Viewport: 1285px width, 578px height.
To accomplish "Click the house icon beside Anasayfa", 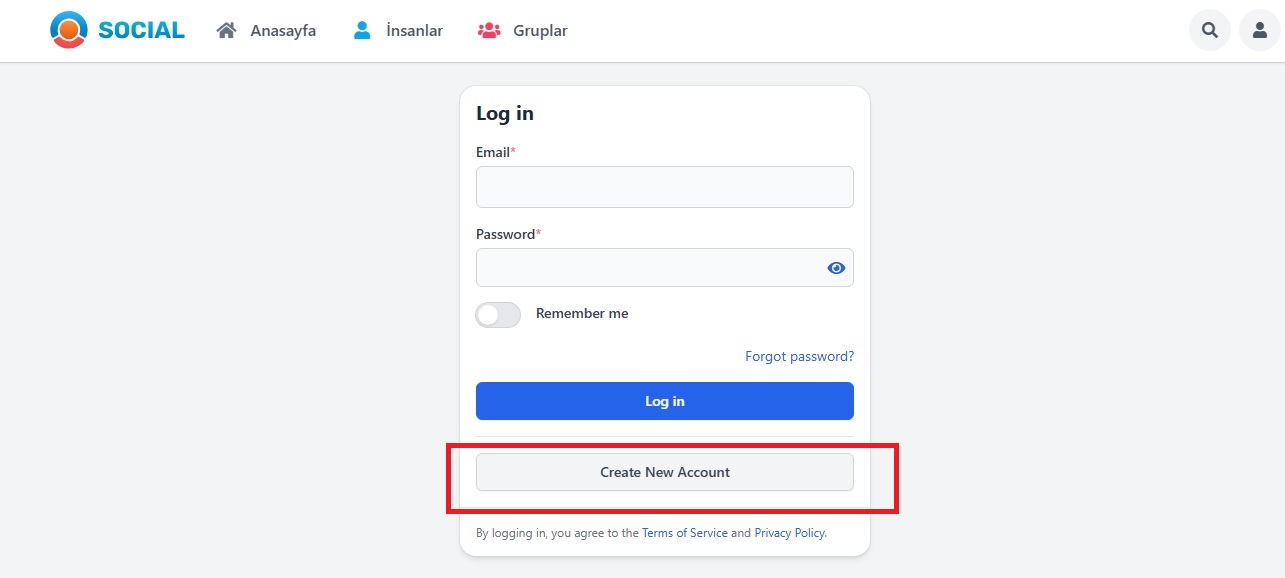I will (x=226, y=30).
